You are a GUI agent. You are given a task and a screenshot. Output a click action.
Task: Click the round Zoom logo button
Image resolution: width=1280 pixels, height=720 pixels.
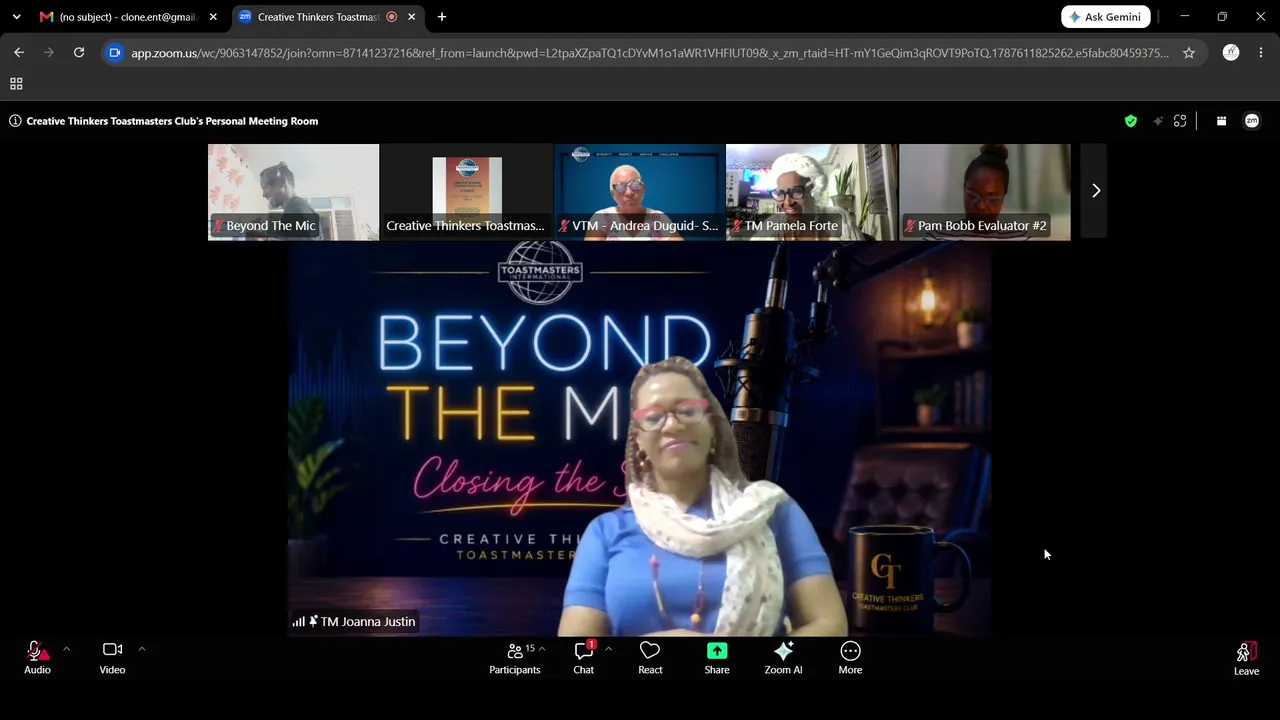pos(1252,121)
